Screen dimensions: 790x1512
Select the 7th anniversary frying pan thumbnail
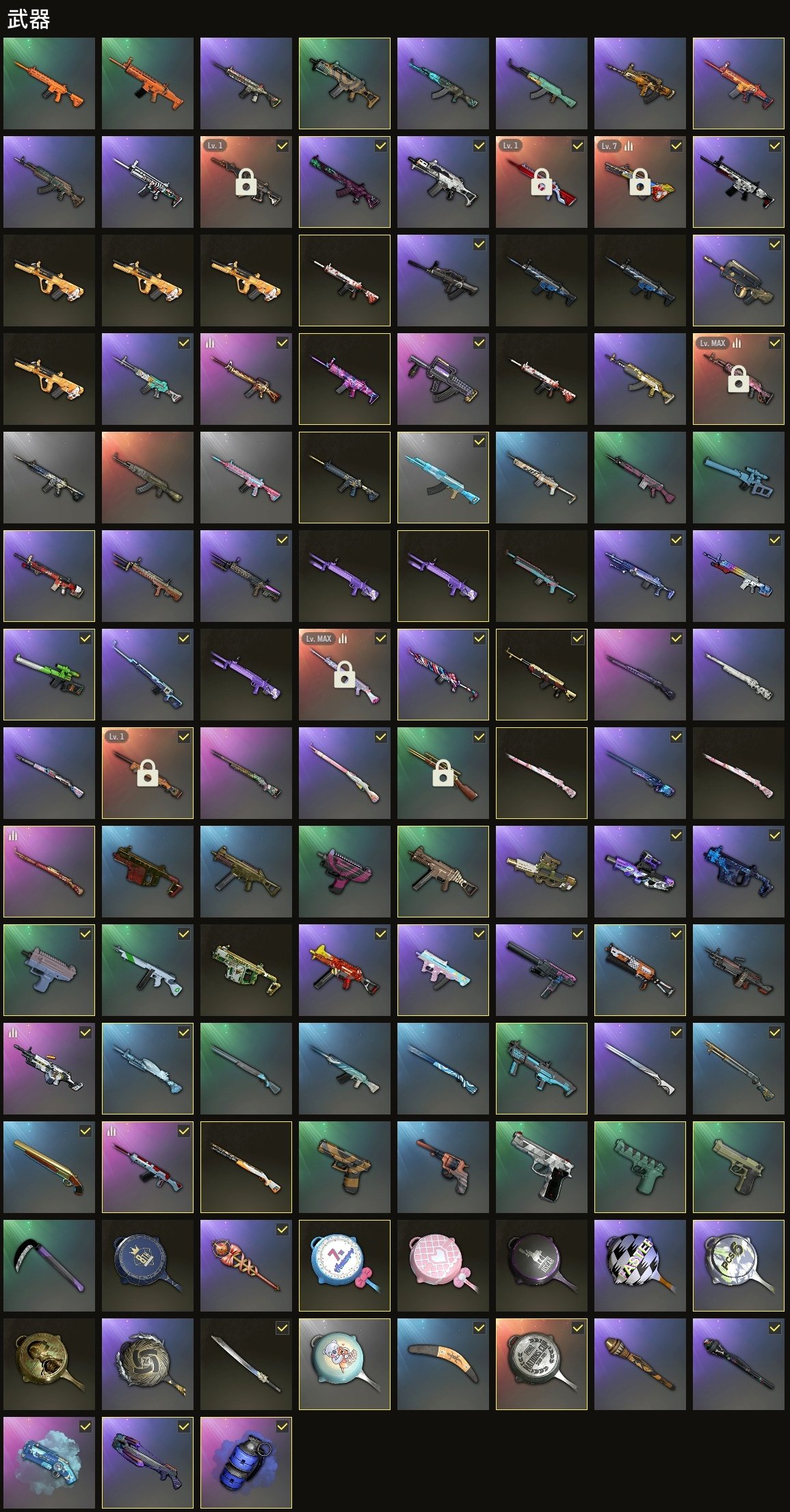click(x=345, y=1266)
